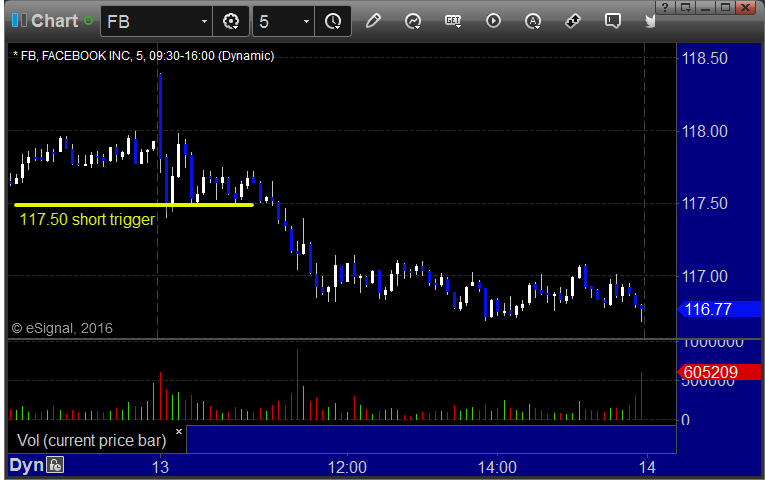Minimize the chart window
This screenshot has height=480, width=765.
coord(705,7)
